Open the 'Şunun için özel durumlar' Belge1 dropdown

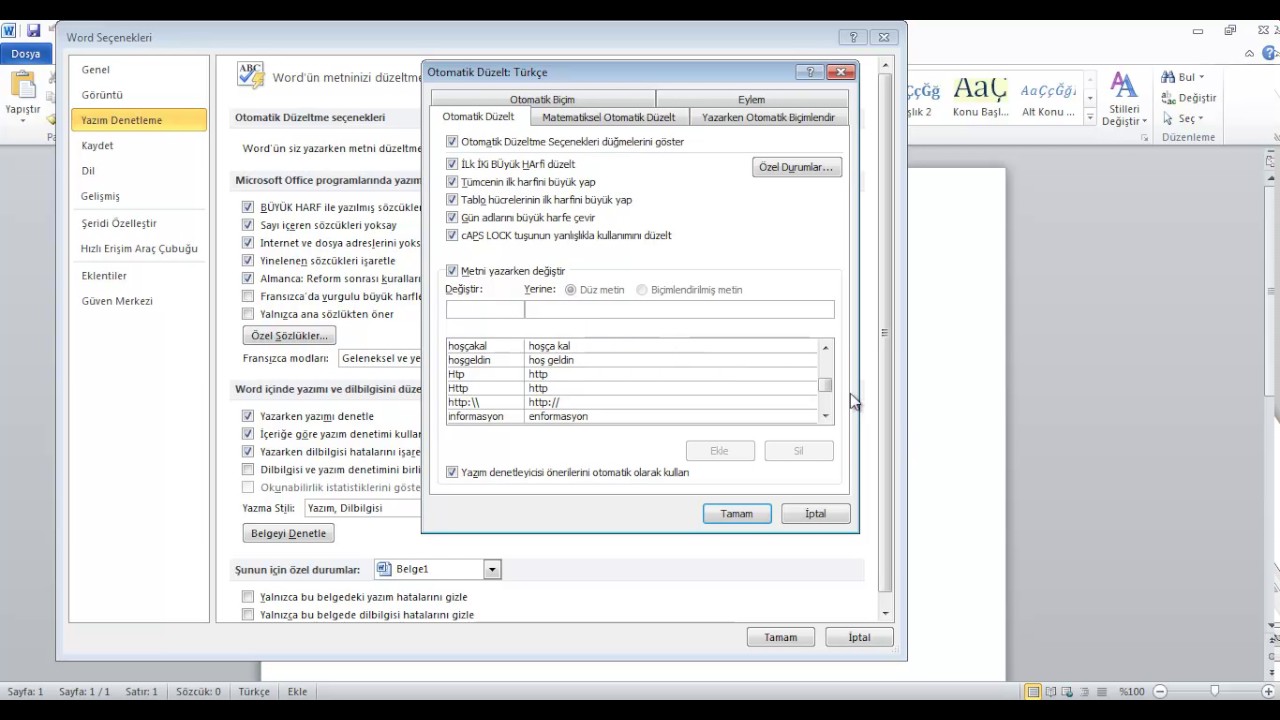pyautogui.click(x=491, y=570)
